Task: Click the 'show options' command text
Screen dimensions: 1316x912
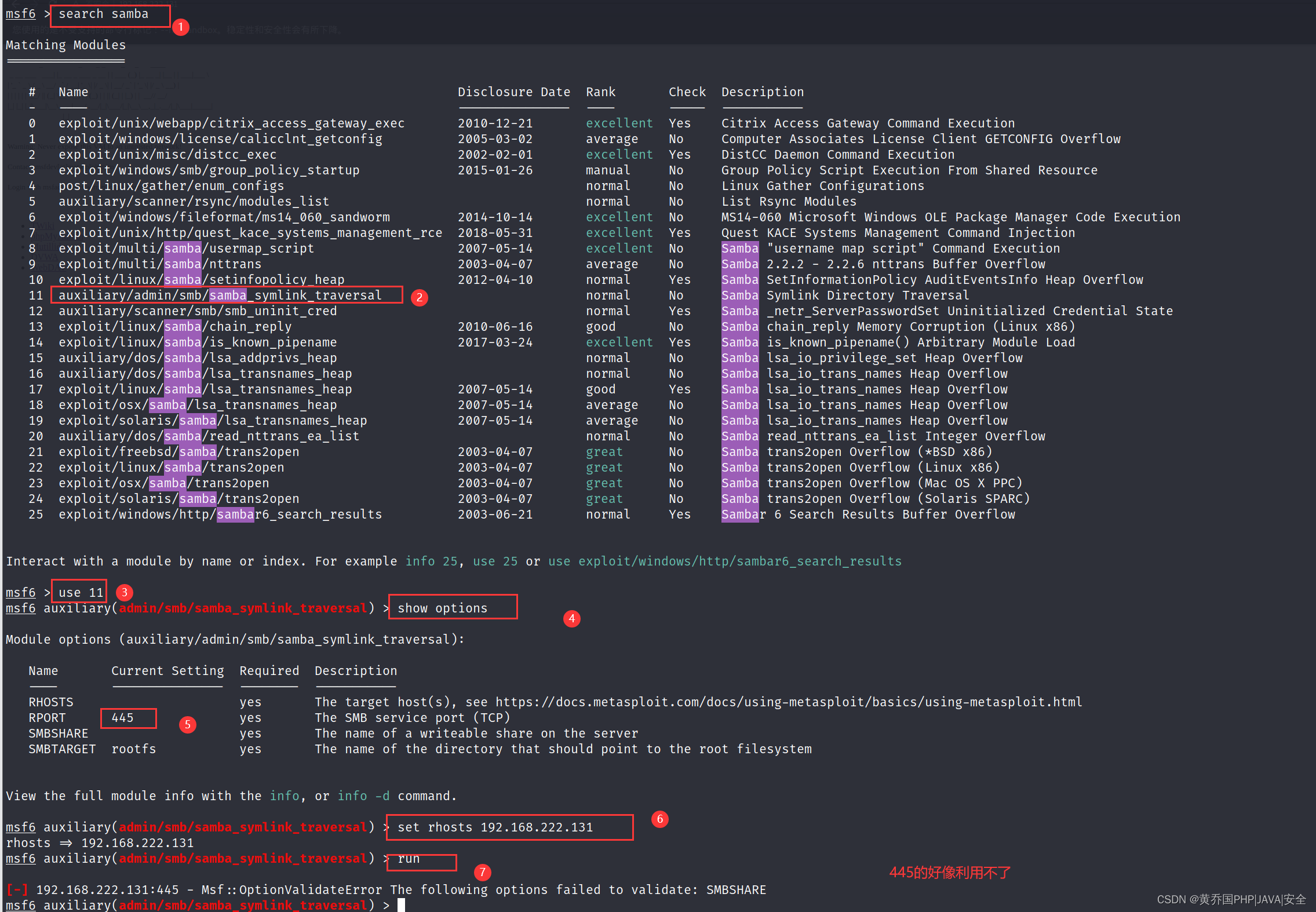Action: point(443,608)
